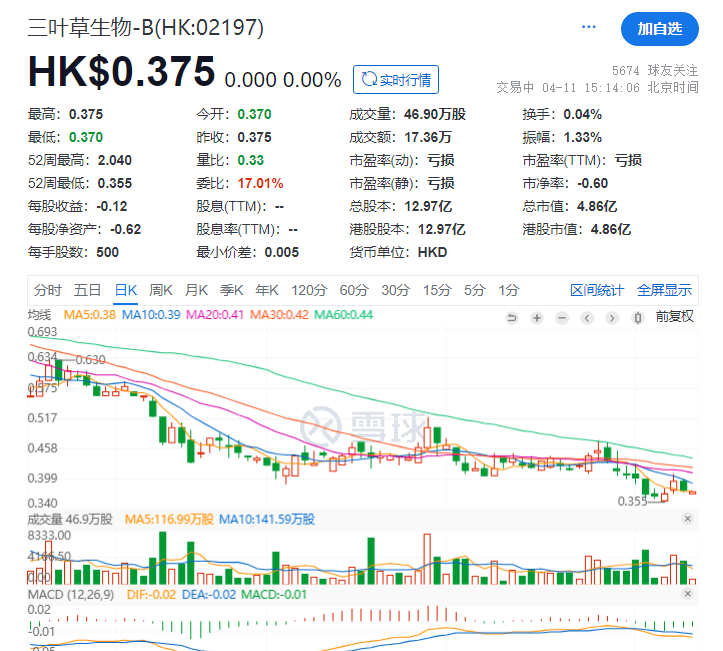Click the 市净率 value -0.60
Screen dimensions: 723x651
point(593,183)
